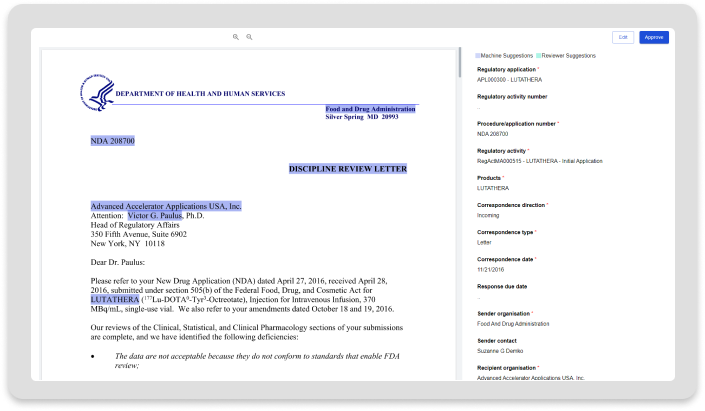Screen dimensions: 705x411
Task: Click highlighted NDA 208700 in the document
Action: [112, 141]
